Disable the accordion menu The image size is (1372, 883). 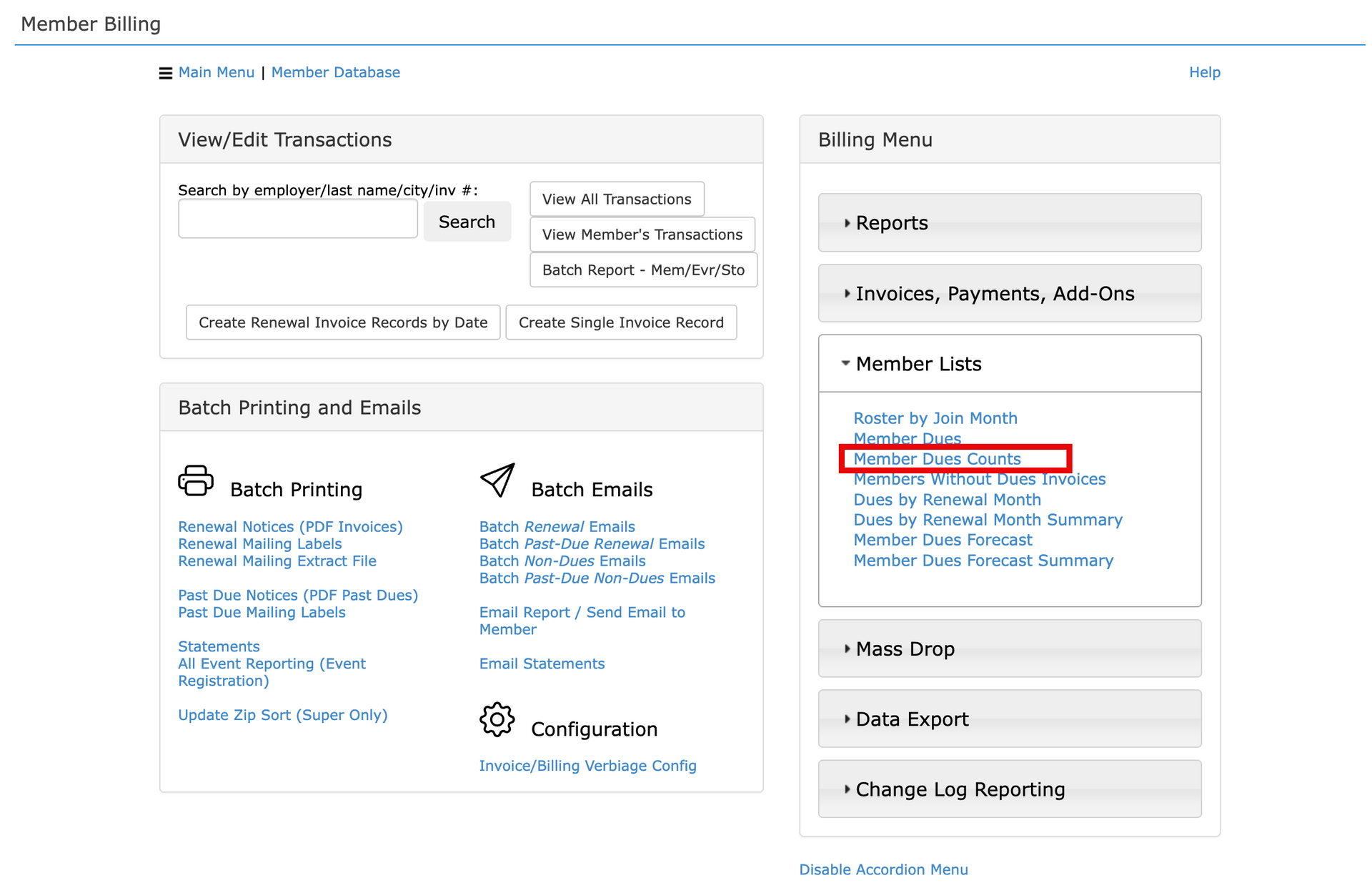click(883, 869)
